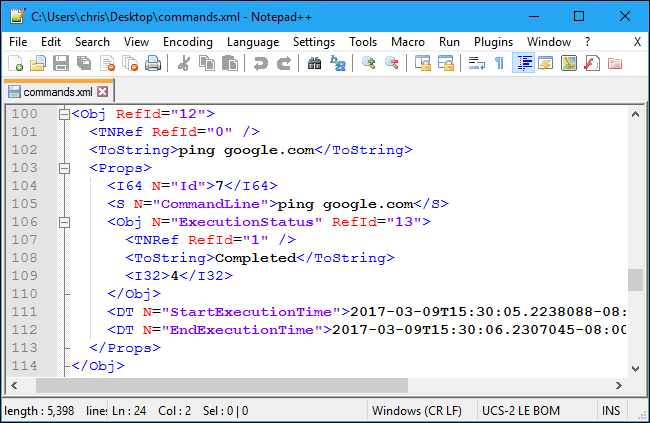Toggle the indent guide button
Screen dimensions: 650x423
[522, 63]
